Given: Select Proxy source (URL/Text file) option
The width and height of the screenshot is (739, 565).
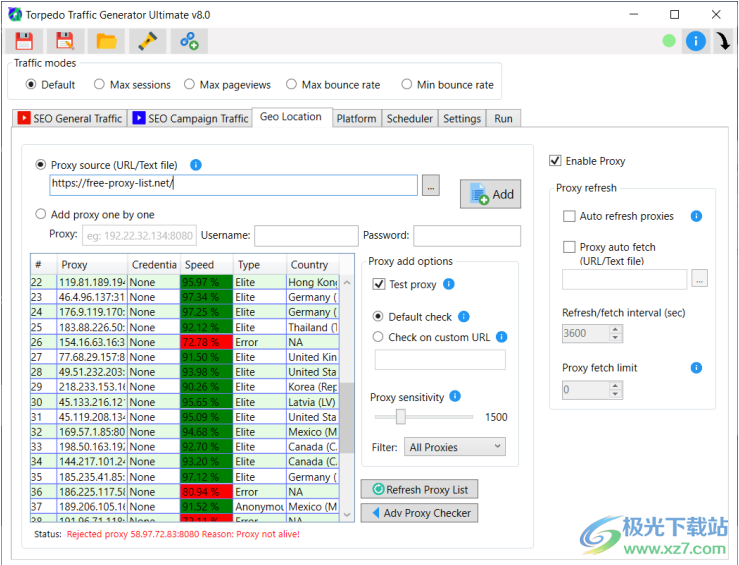Looking at the screenshot, I should pyautogui.click(x=41, y=165).
